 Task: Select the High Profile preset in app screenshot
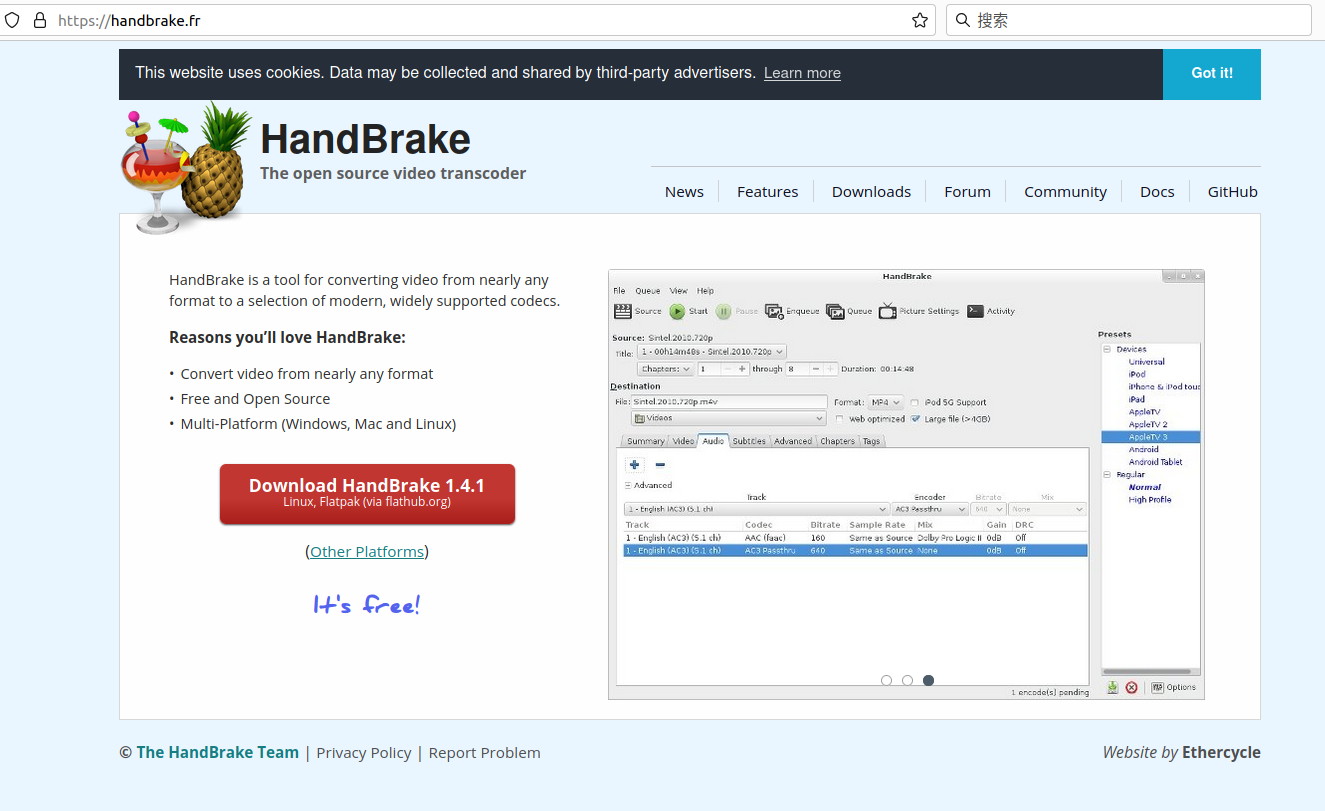pyautogui.click(x=1150, y=500)
